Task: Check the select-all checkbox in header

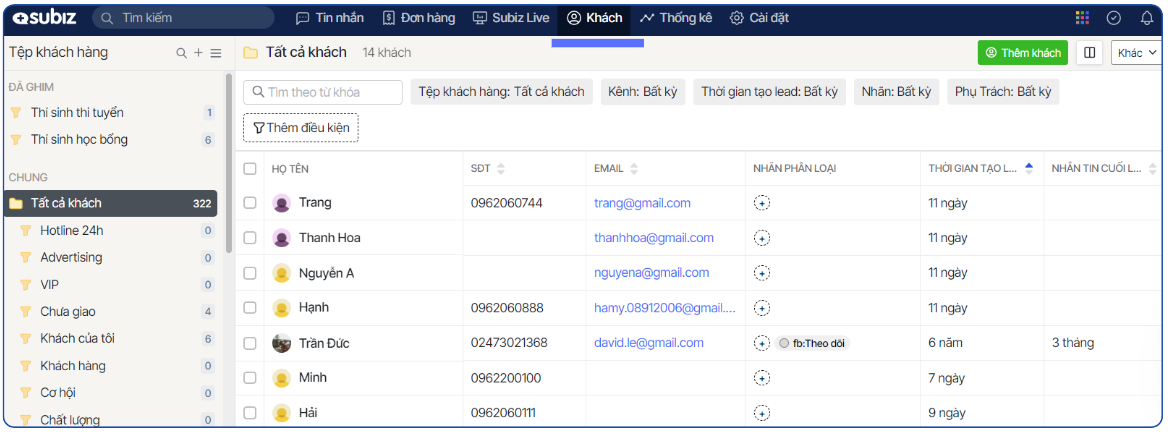Action: (250, 168)
